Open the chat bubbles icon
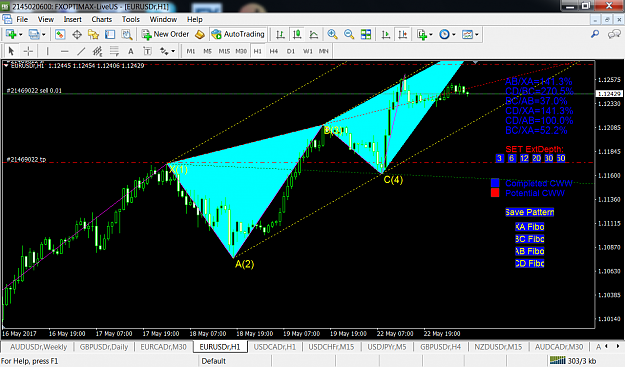The width and height of the screenshot is (625, 367). tap(614, 34)
